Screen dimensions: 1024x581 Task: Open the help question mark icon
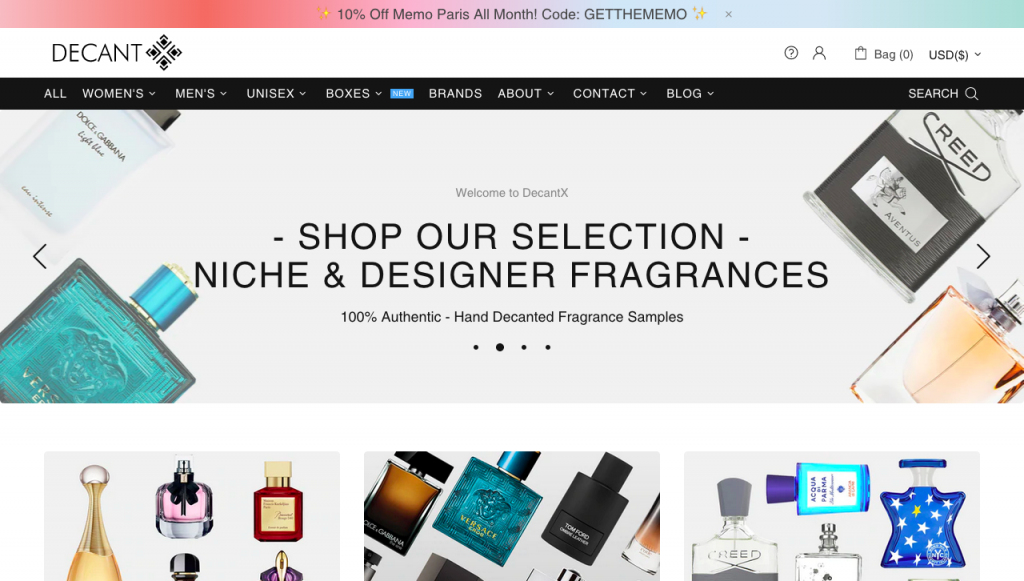pyautogui.click(x=791, y=53)
